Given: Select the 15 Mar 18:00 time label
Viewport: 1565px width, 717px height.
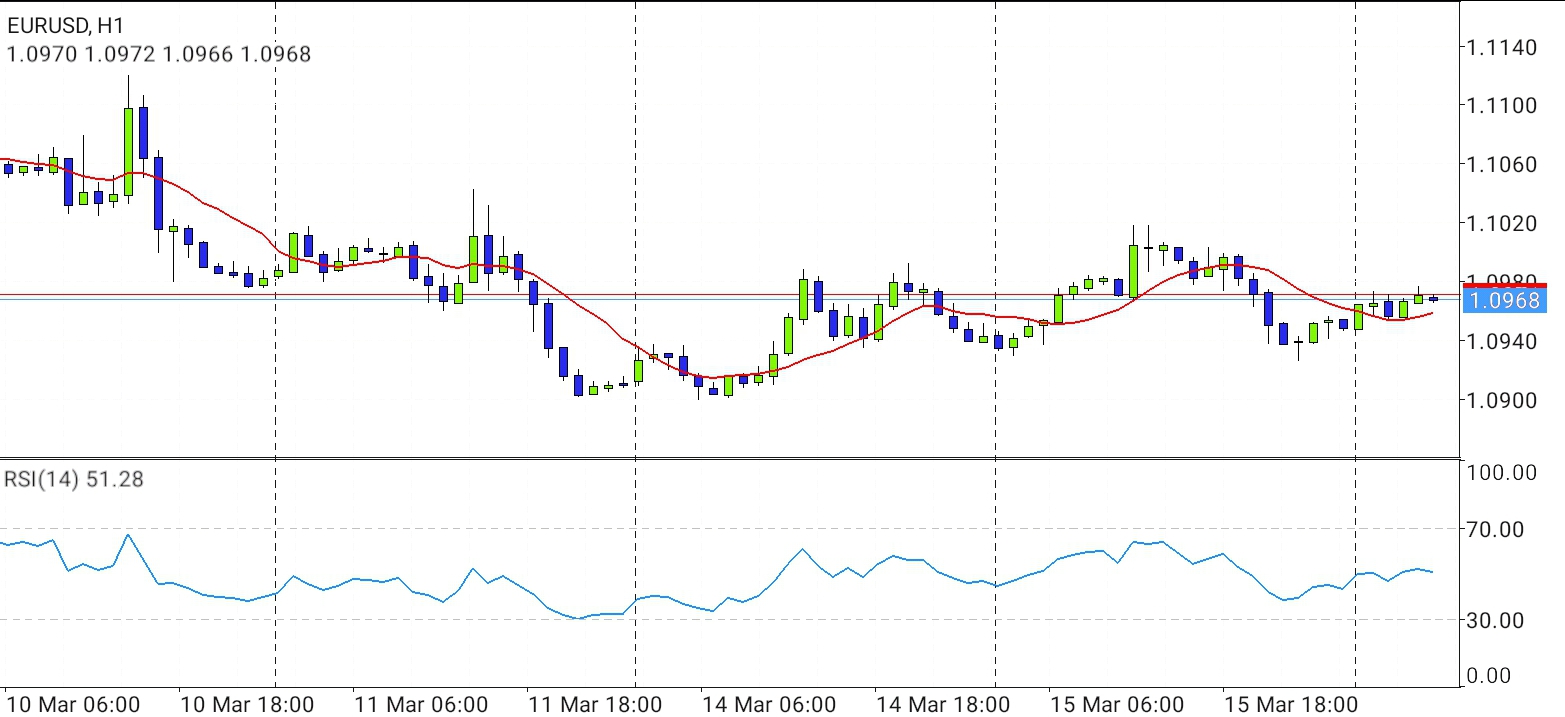Looking at the screenshot, I should pos(1291,704).
